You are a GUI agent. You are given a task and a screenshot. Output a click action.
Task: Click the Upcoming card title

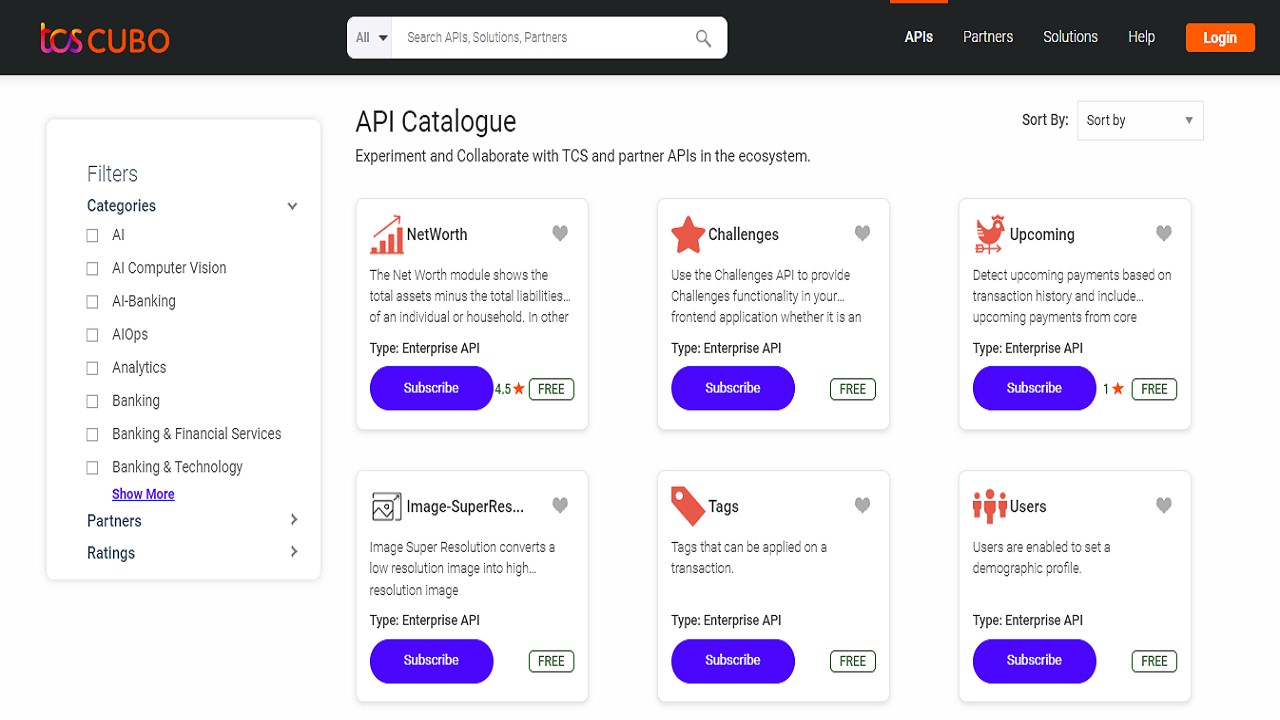tap(1042, 234)
